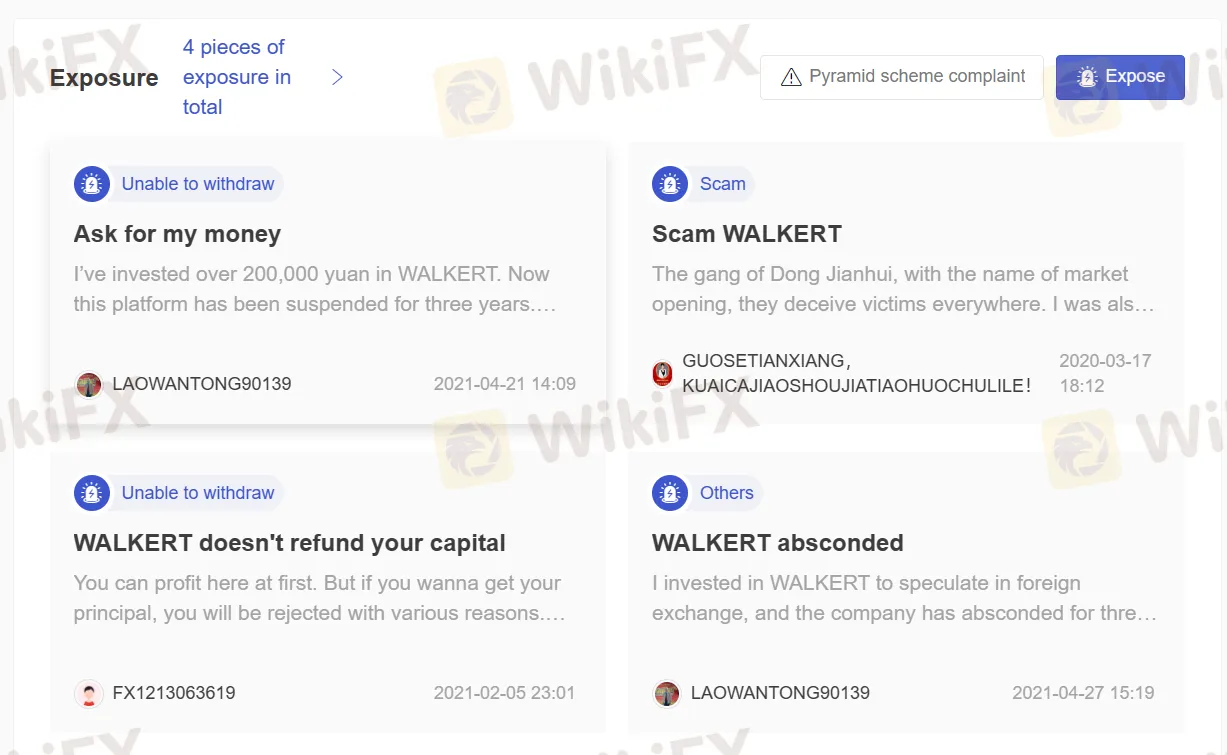Switch to the Exposure section heading

click(103, 77)
